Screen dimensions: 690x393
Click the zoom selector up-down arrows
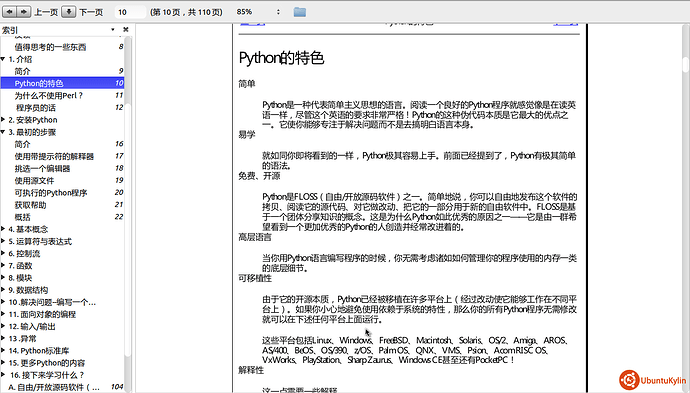click(x=278, y=12)
